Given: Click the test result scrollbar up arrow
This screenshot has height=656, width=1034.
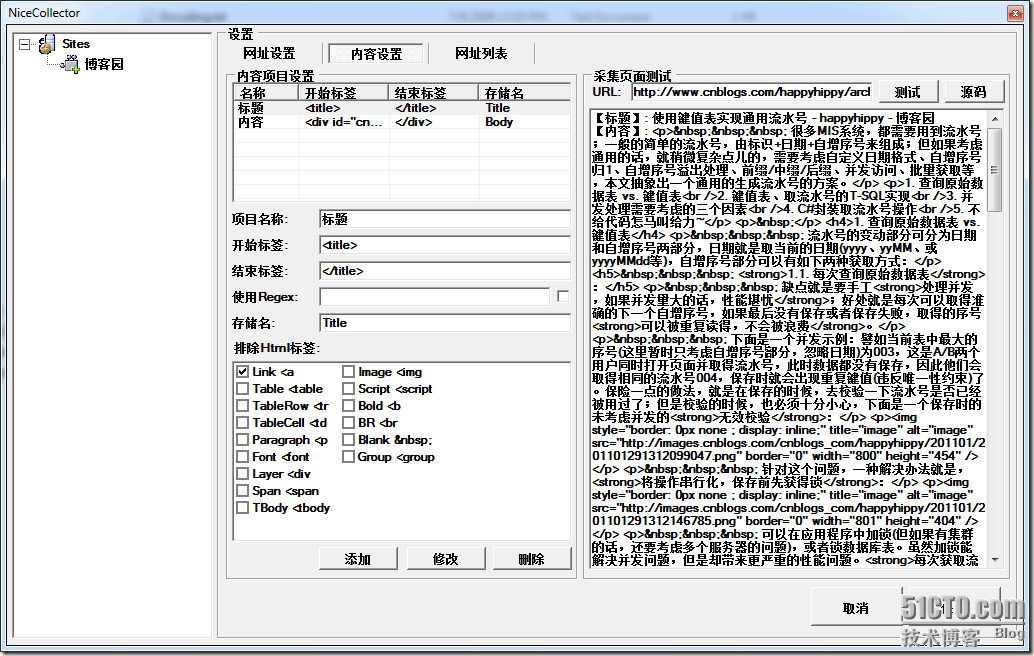Looking at the screenshot, I should point(995,119).
